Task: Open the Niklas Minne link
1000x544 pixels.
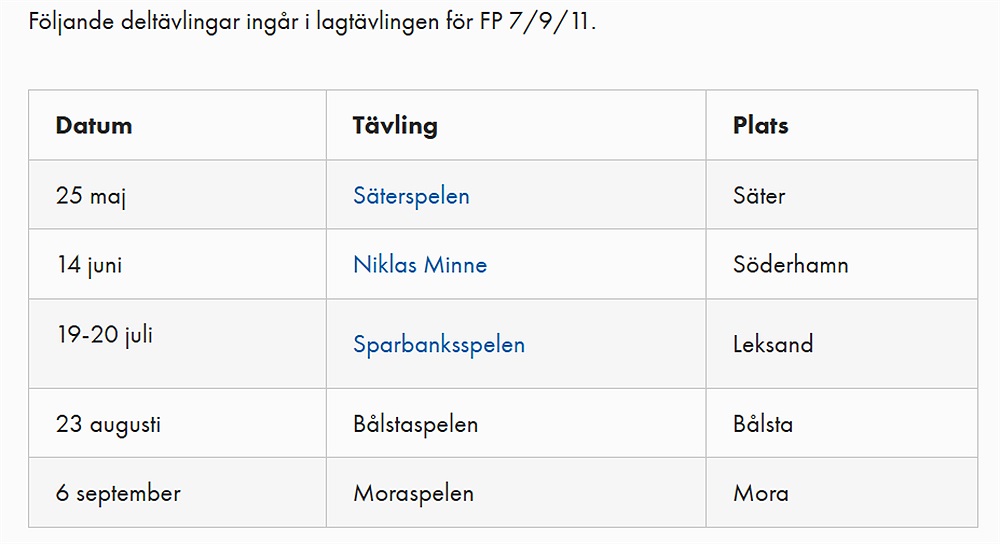Action: tap(420, 265)
